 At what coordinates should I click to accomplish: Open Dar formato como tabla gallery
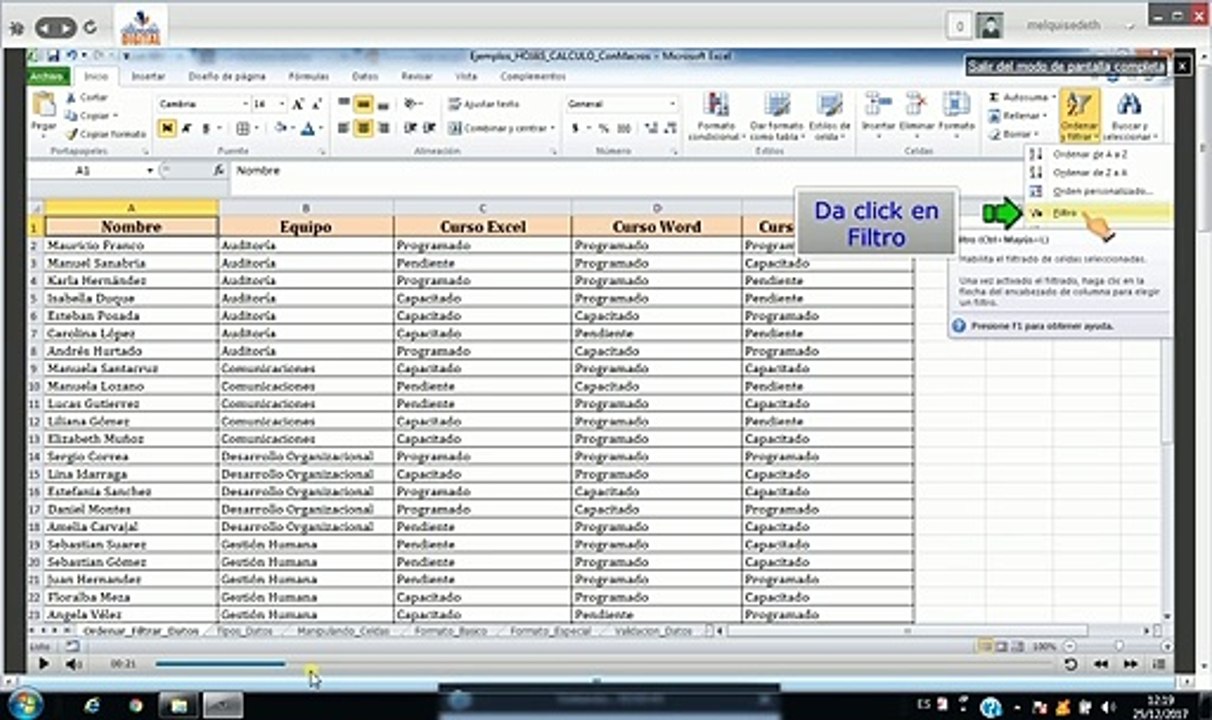coord(776,116)
